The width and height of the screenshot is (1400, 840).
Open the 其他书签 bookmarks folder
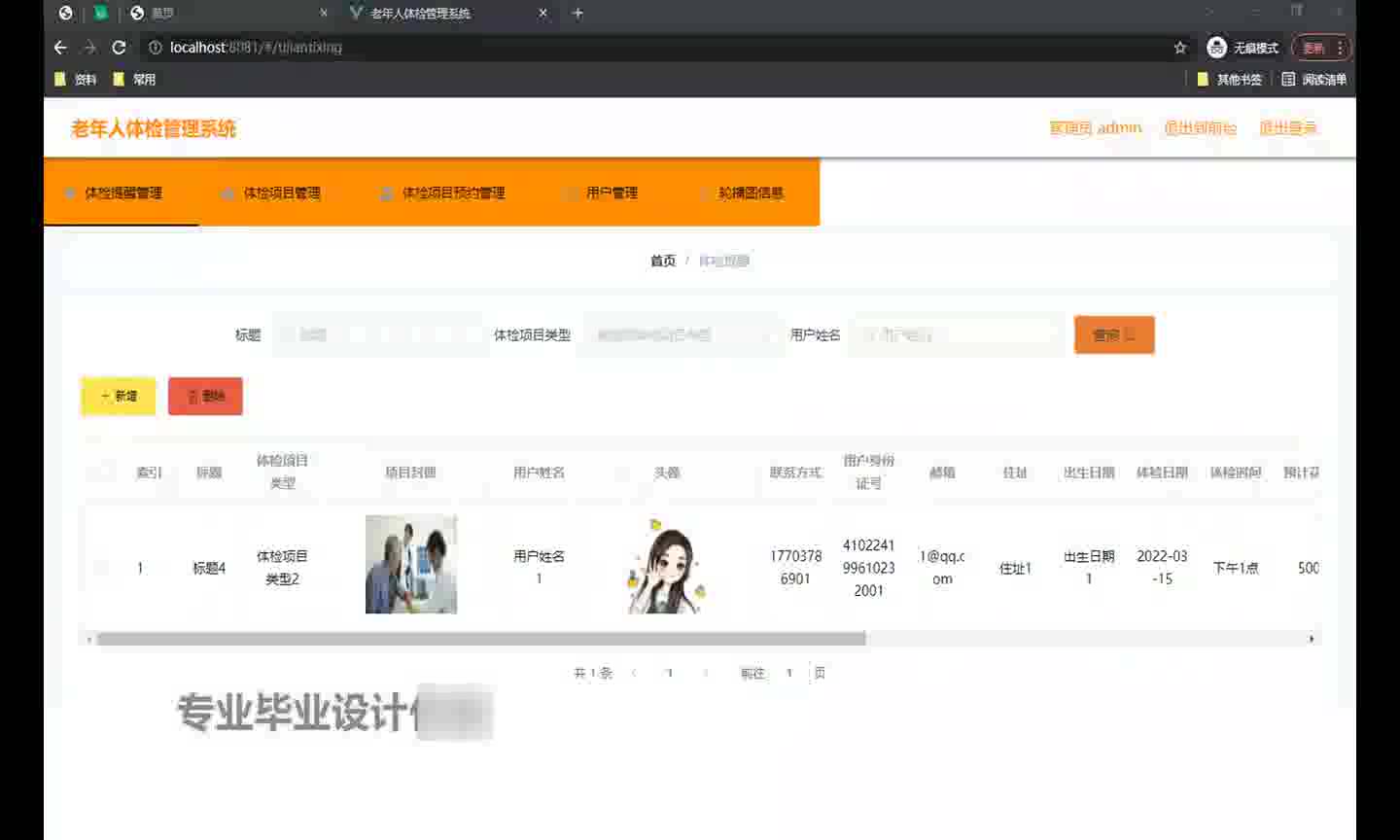pyautogui.click(x=1229, y=80)
